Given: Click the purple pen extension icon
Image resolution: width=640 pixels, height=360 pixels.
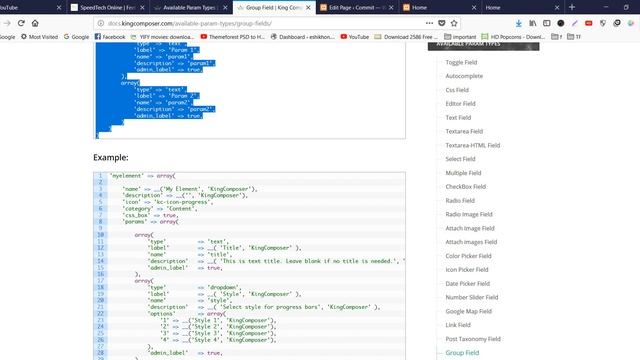Looking at the screenshot, I should [575, 23].
